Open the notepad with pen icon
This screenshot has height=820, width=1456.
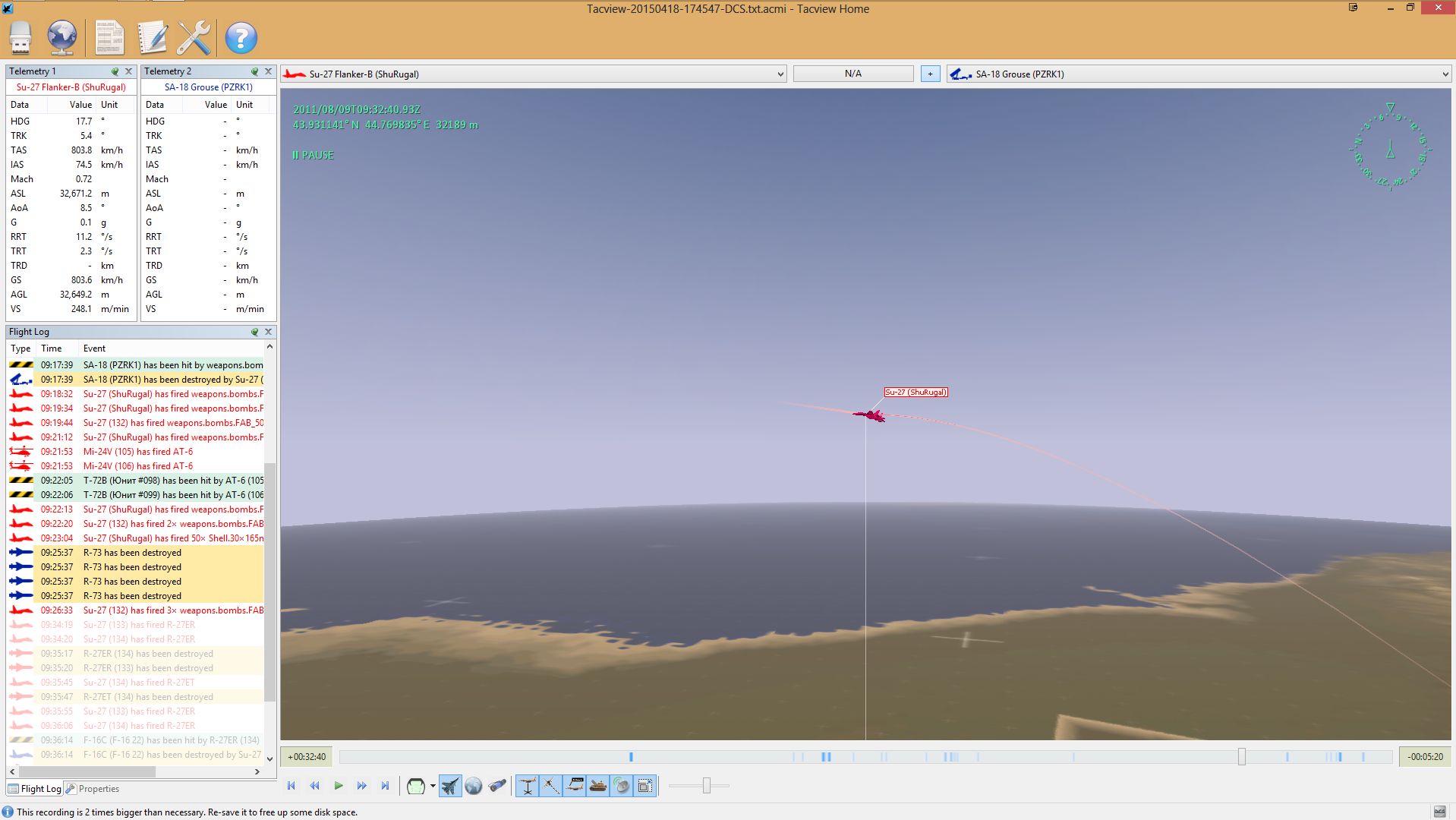[152, 37]
